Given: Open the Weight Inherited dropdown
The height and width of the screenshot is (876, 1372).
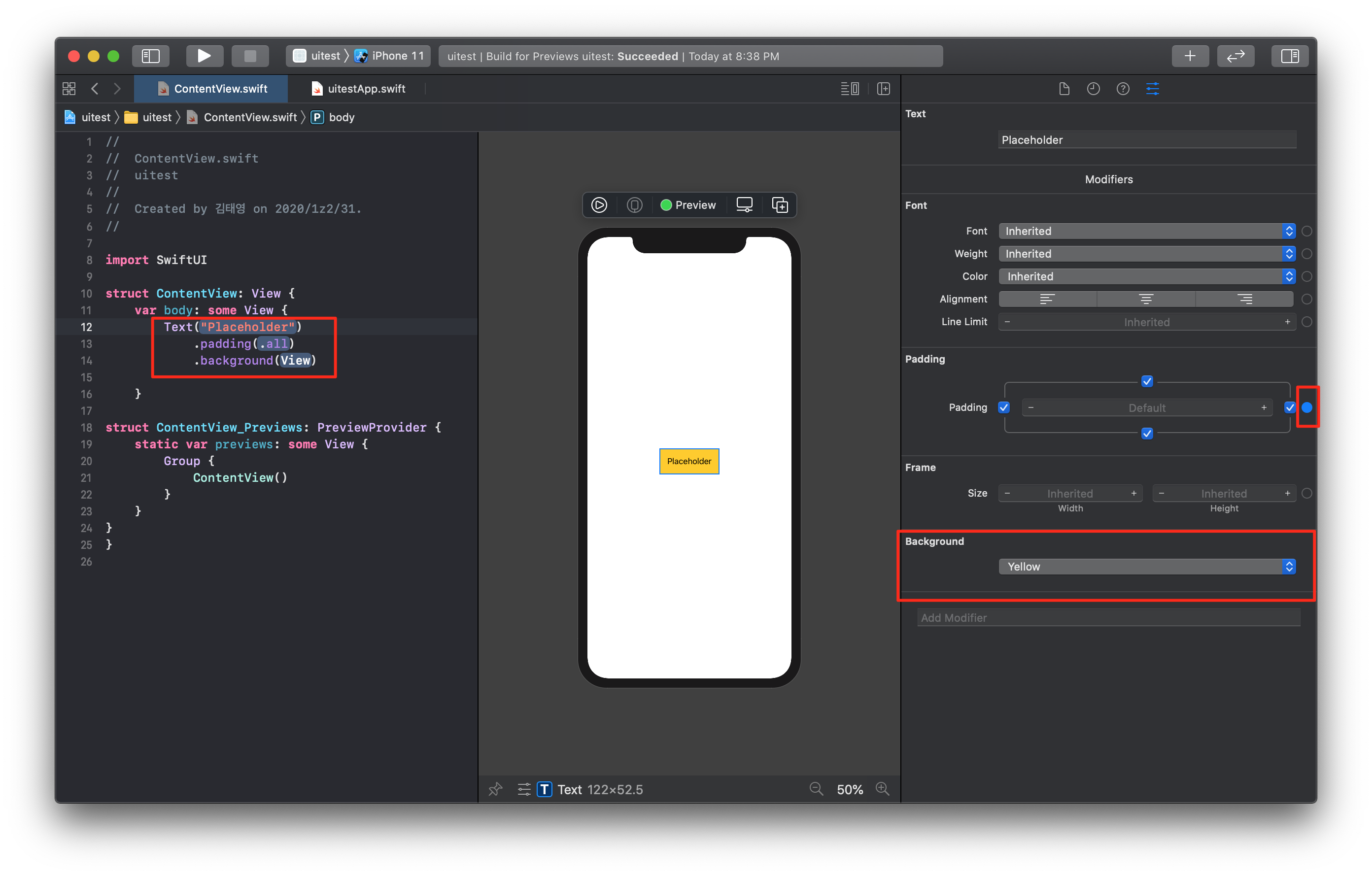Looking at the screenshot, I should (x=1146, y=253).
